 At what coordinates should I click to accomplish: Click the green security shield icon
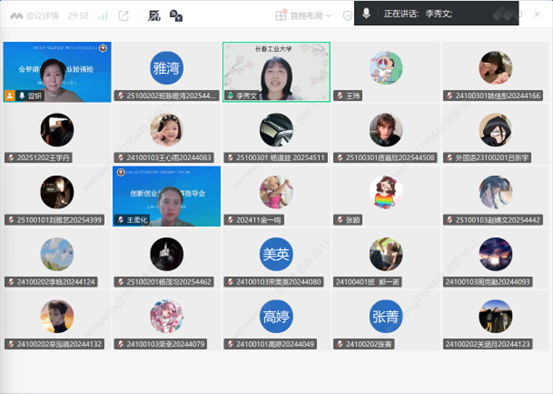tap(347, 16)
